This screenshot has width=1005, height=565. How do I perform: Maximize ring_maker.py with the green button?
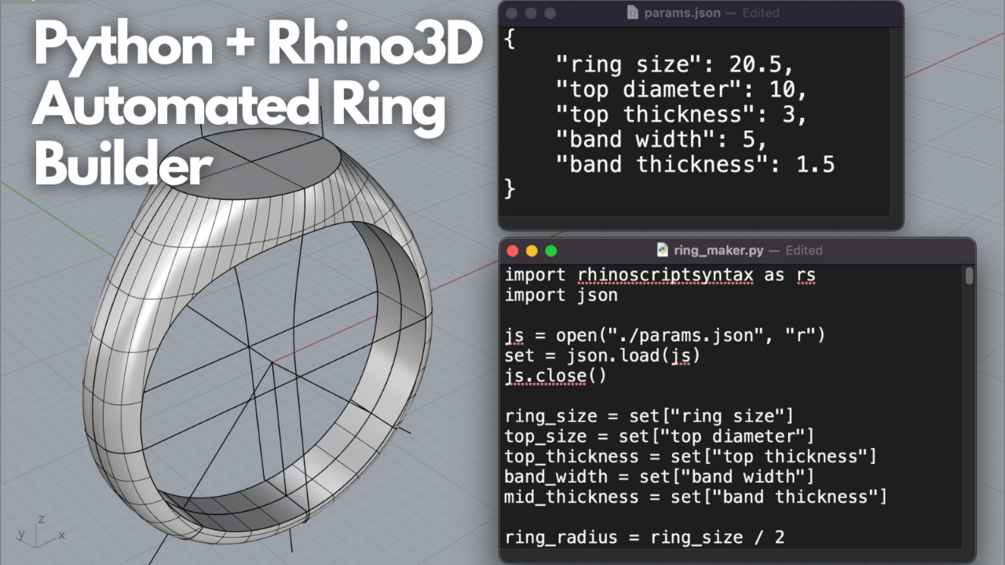[x=551, y=250]
